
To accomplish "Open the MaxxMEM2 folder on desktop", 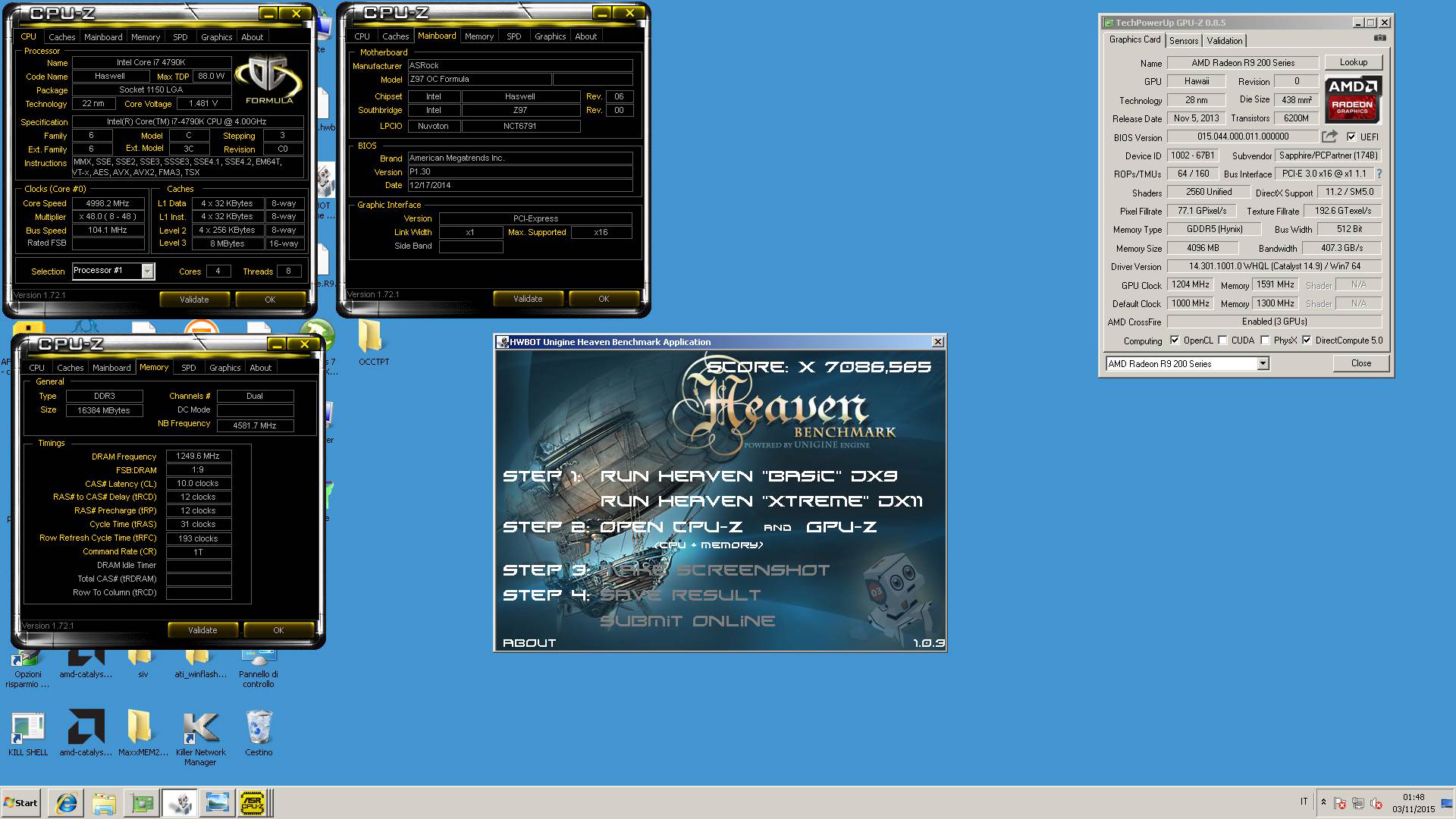I will 143,733.
